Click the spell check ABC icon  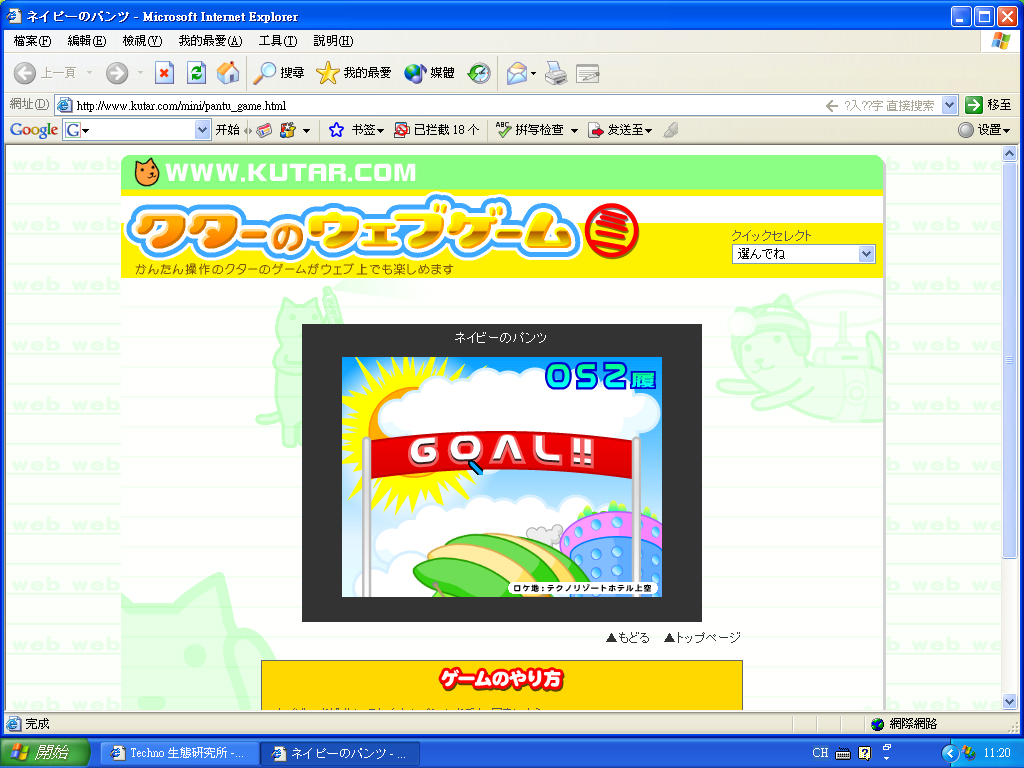pos(503,130)
